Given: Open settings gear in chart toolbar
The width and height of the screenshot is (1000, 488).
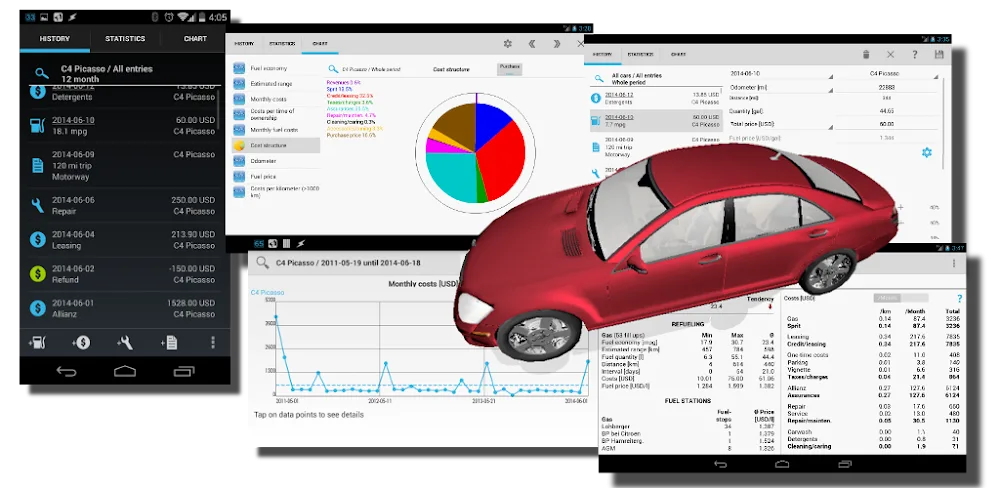Looking at the screenshot, I should coord(507,44).
